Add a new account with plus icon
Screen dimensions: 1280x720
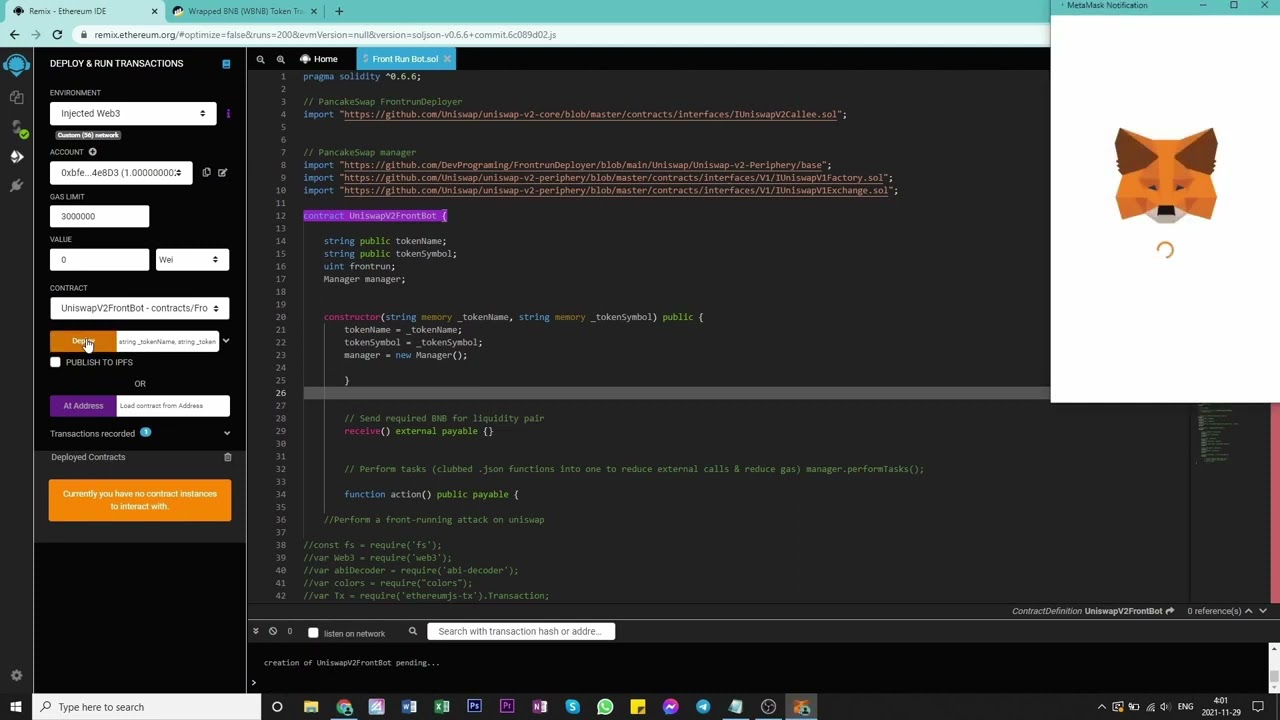(92, 152)
